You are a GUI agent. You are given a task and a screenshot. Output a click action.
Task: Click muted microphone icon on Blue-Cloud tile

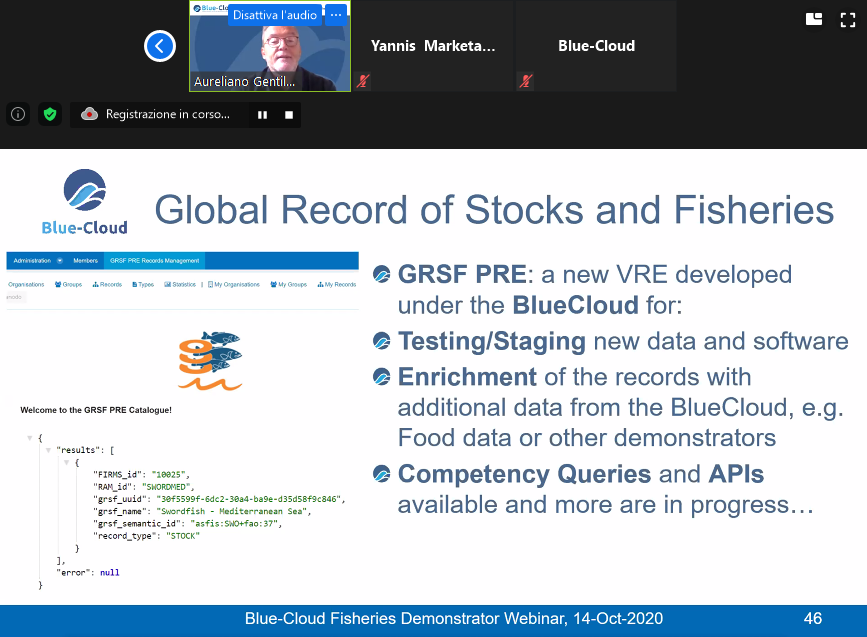click(526, 81)
